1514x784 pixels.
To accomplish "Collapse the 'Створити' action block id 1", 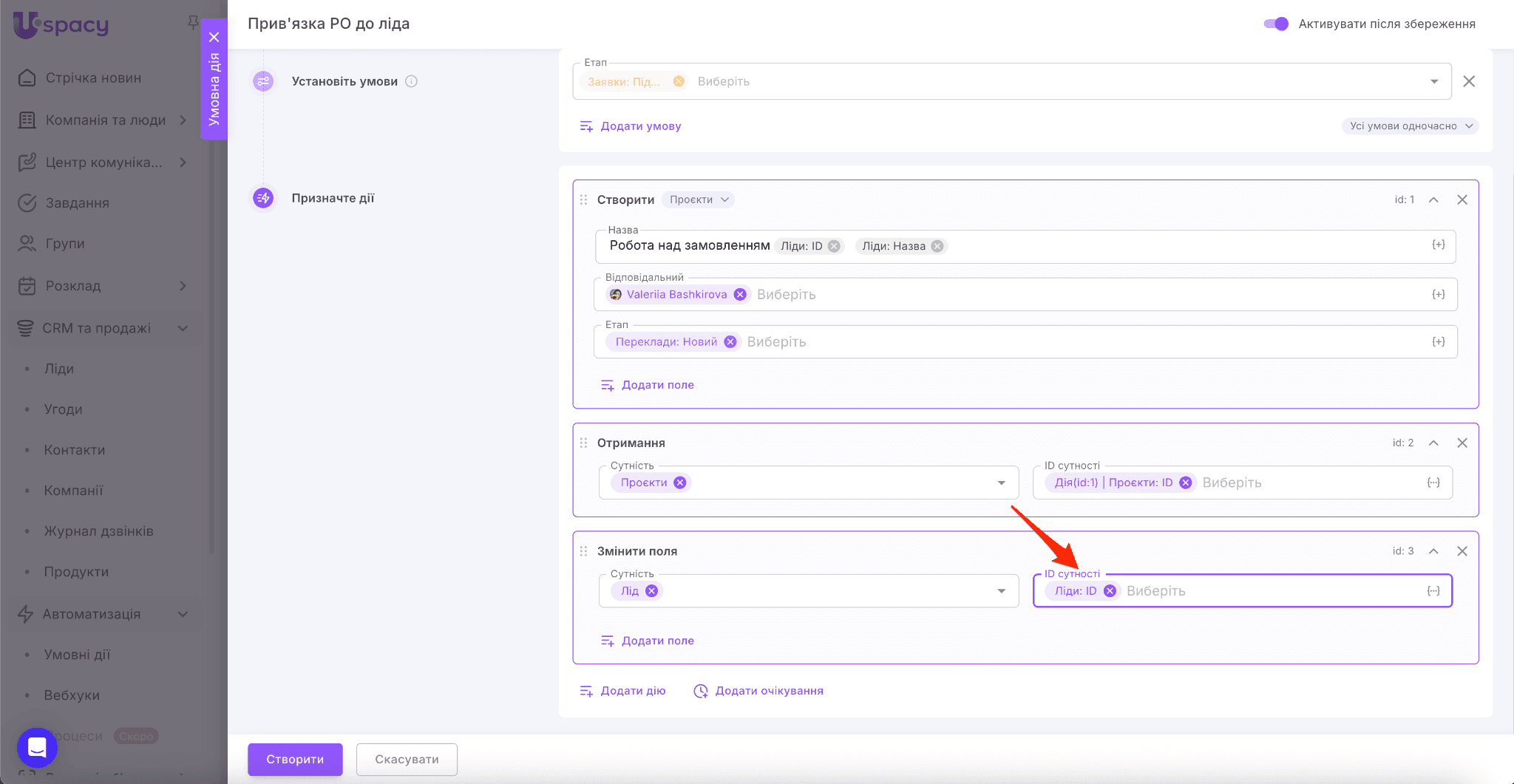I will pyautogui.click(x=1433, y=200).
